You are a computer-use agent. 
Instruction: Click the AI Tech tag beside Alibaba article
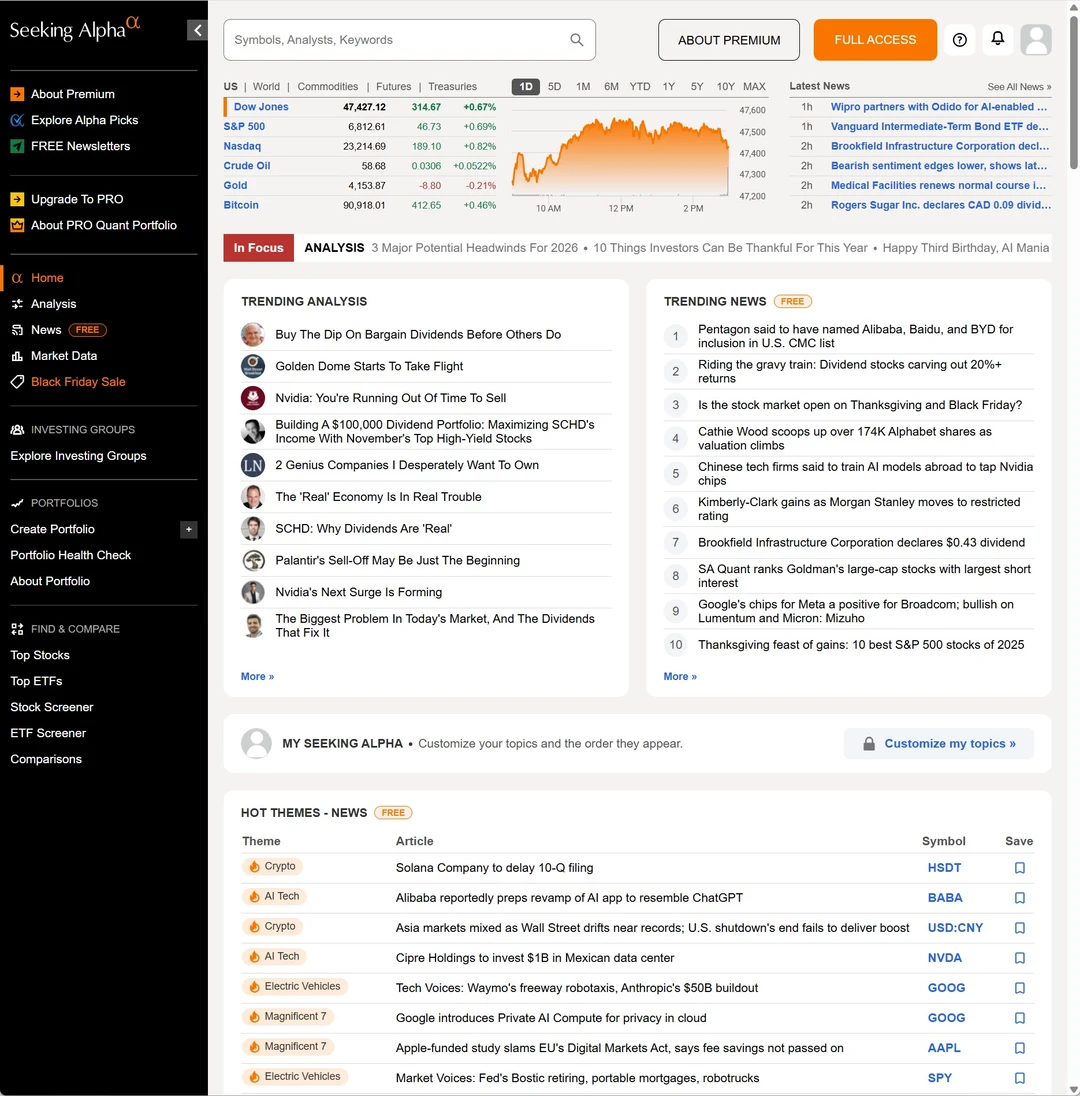(x=275, y=896)
